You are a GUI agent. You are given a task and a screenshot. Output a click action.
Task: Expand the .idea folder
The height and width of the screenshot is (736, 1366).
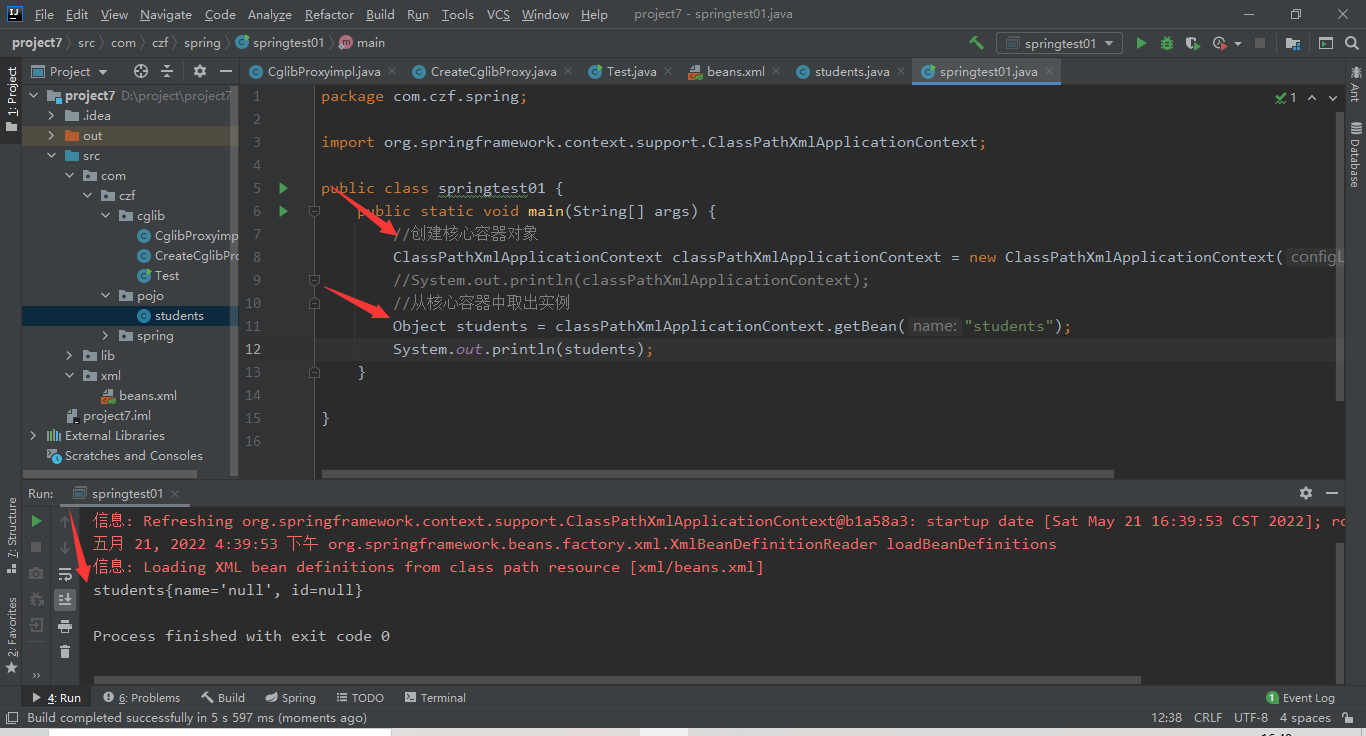click(51, 116)
